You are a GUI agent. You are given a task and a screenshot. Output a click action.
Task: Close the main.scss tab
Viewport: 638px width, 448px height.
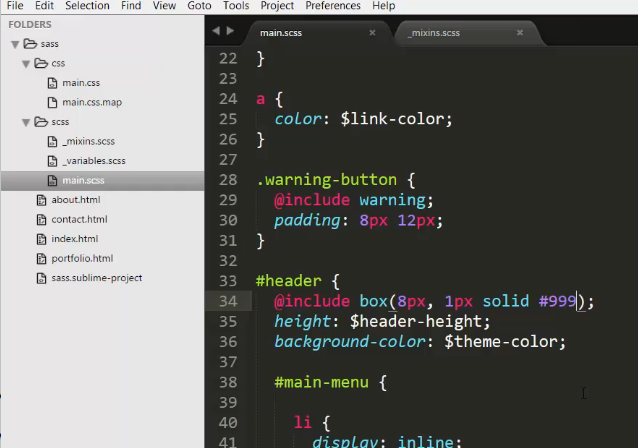point(372,33)
